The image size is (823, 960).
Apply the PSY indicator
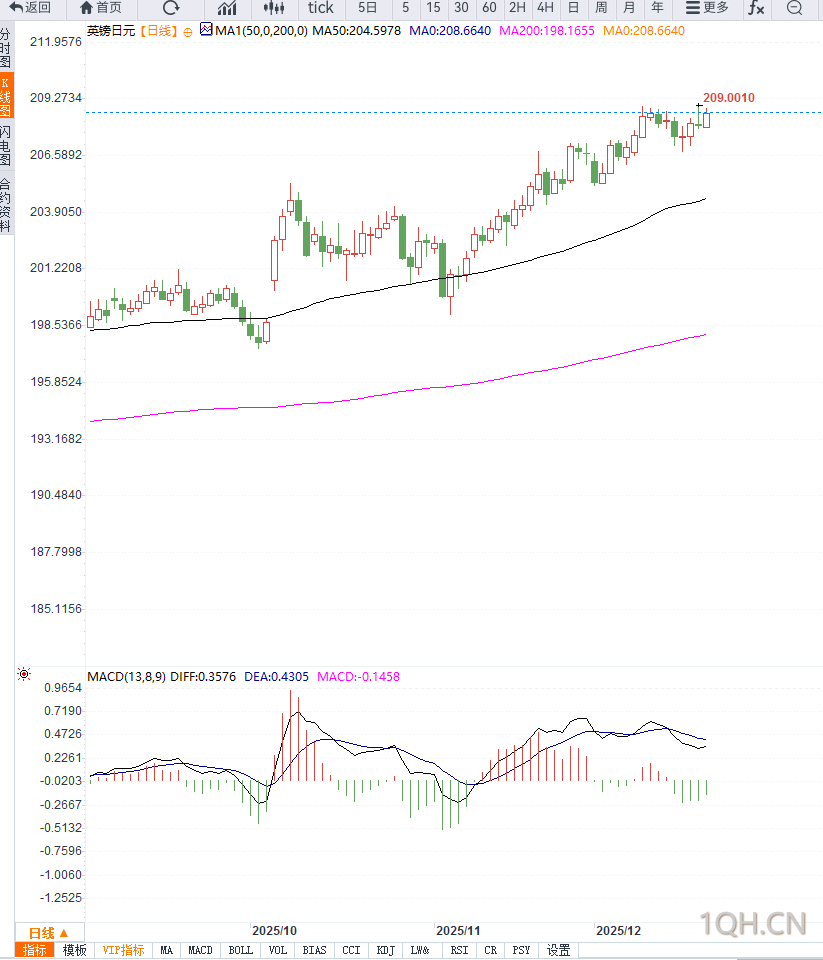click(x=521, y=950)
